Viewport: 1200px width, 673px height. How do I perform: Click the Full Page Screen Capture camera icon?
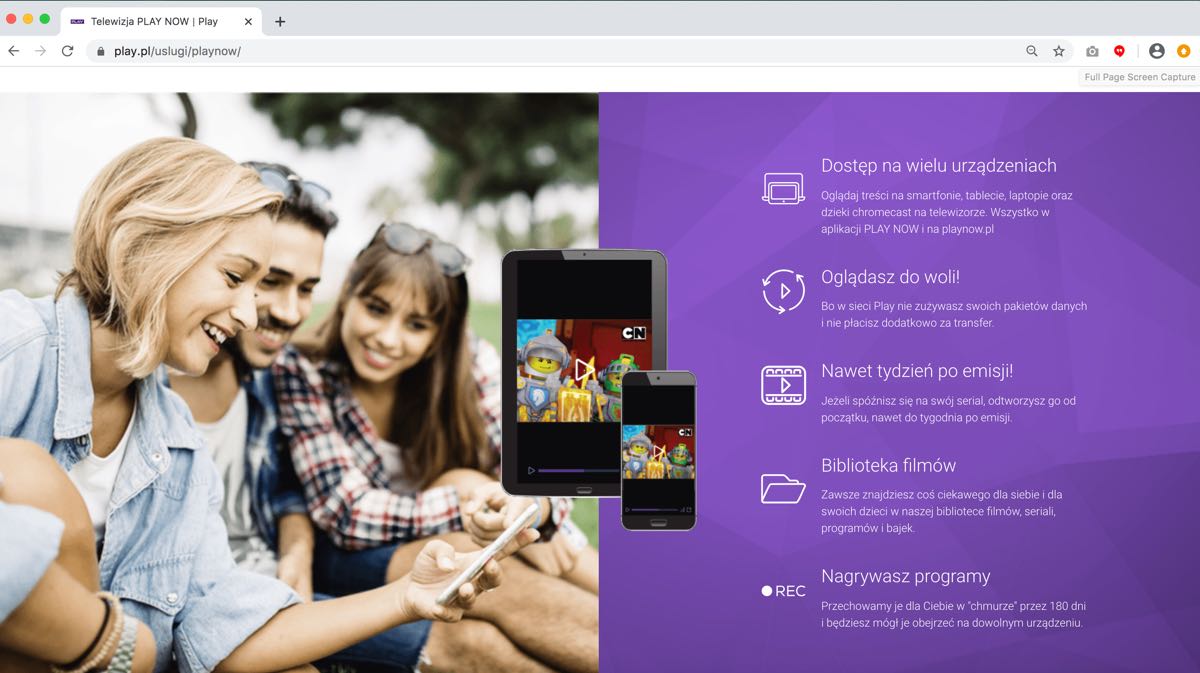pyautogui.click(x=1092, y=51)
